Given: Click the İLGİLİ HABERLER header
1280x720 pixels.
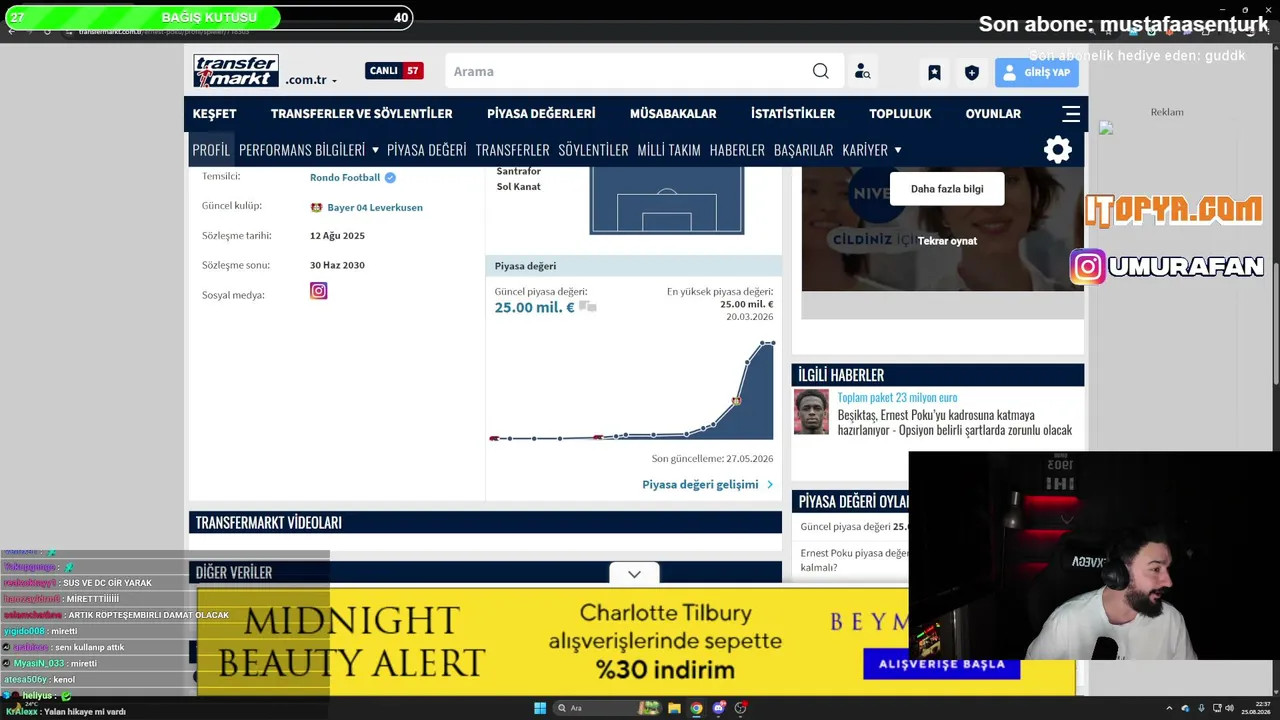Looking at the screenshot, I should coord(938,375).
